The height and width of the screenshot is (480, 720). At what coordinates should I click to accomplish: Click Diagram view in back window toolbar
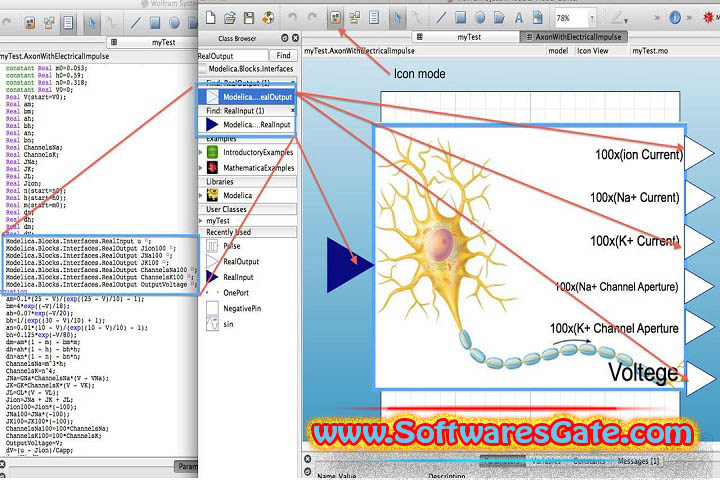click(49, 23)
